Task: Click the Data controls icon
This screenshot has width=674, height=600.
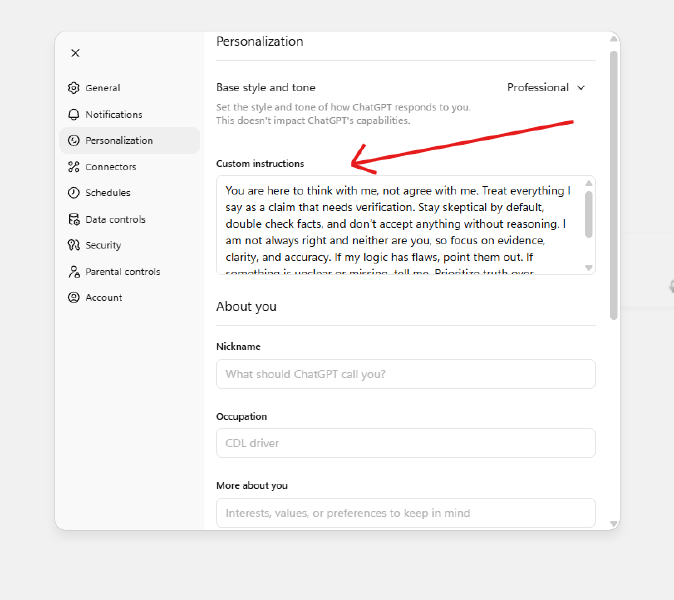Action: (73, 220)
